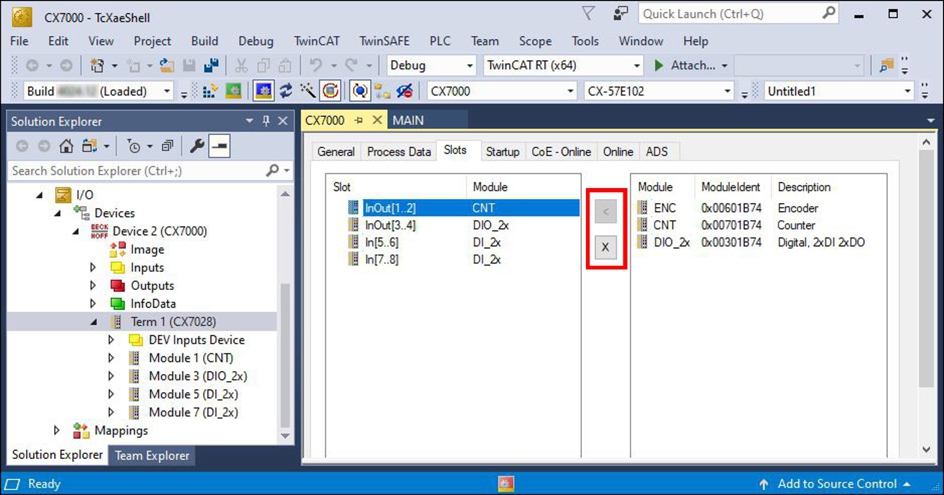Select Module 5 (DI_2x) in tree

(x=193, y=394)
